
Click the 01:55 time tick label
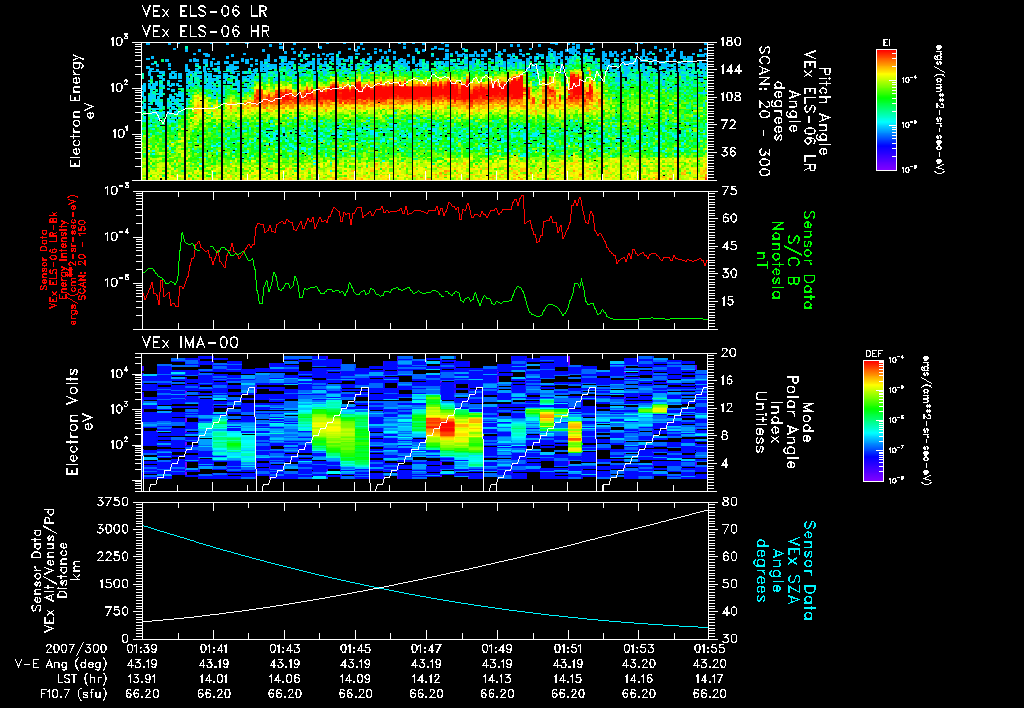tap(709, 649)
